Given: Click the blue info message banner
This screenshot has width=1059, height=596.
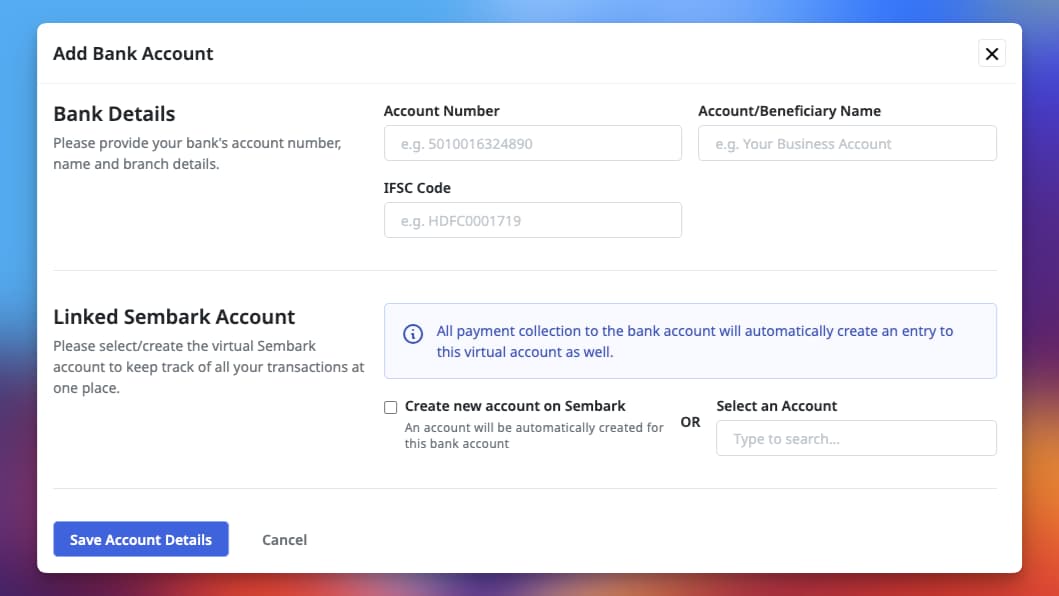Looking at the screenshot, I should pos(690,340).
